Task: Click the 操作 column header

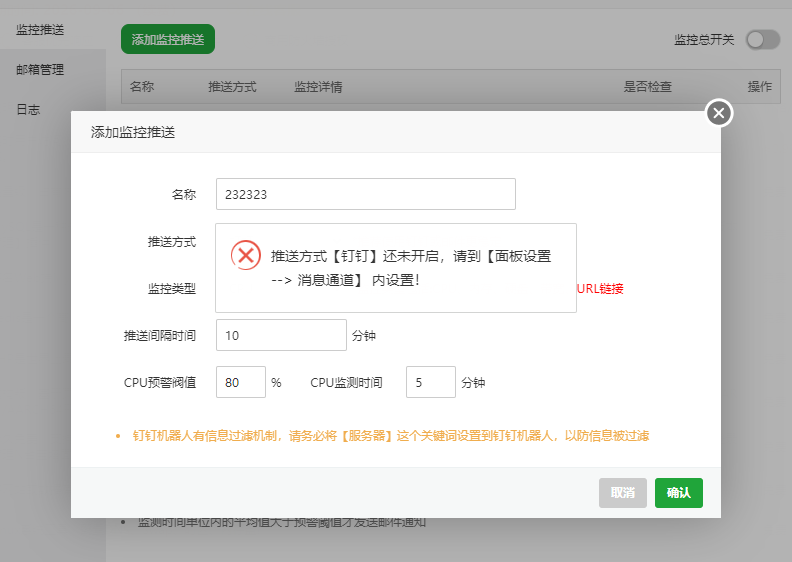Action: click(760, 87)
